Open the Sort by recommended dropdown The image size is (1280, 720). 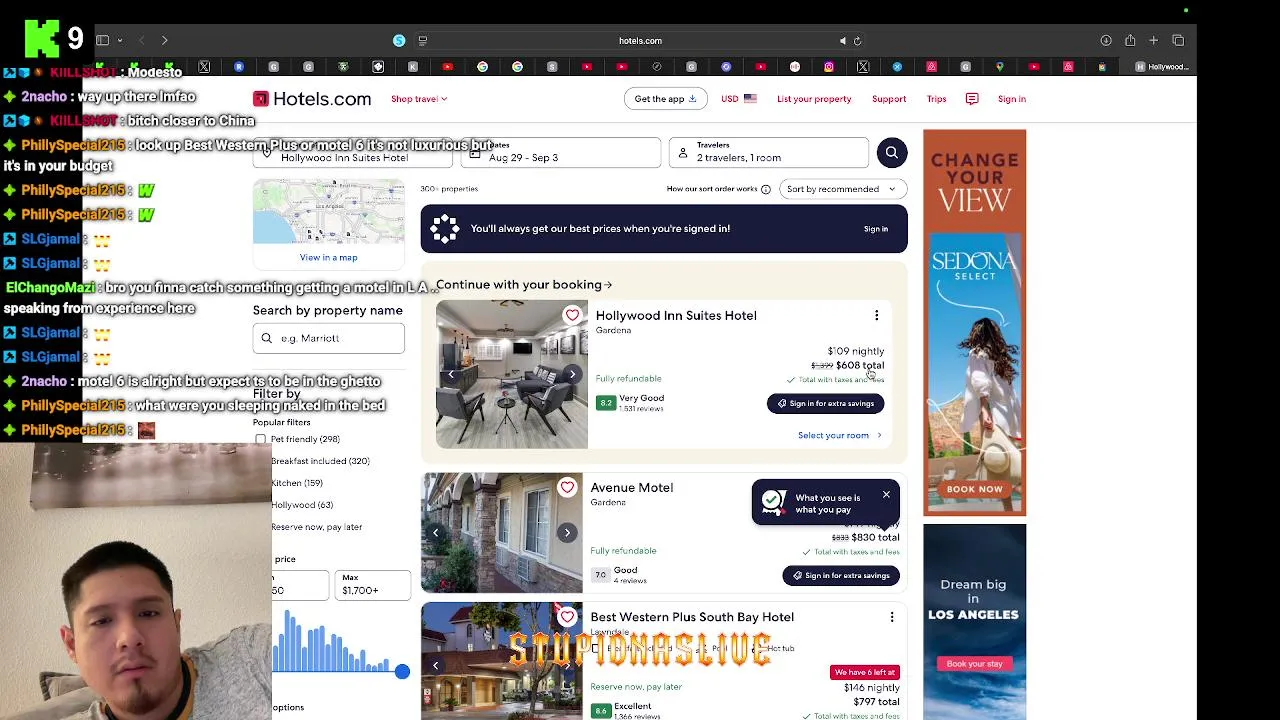click(x=842, y=189)
